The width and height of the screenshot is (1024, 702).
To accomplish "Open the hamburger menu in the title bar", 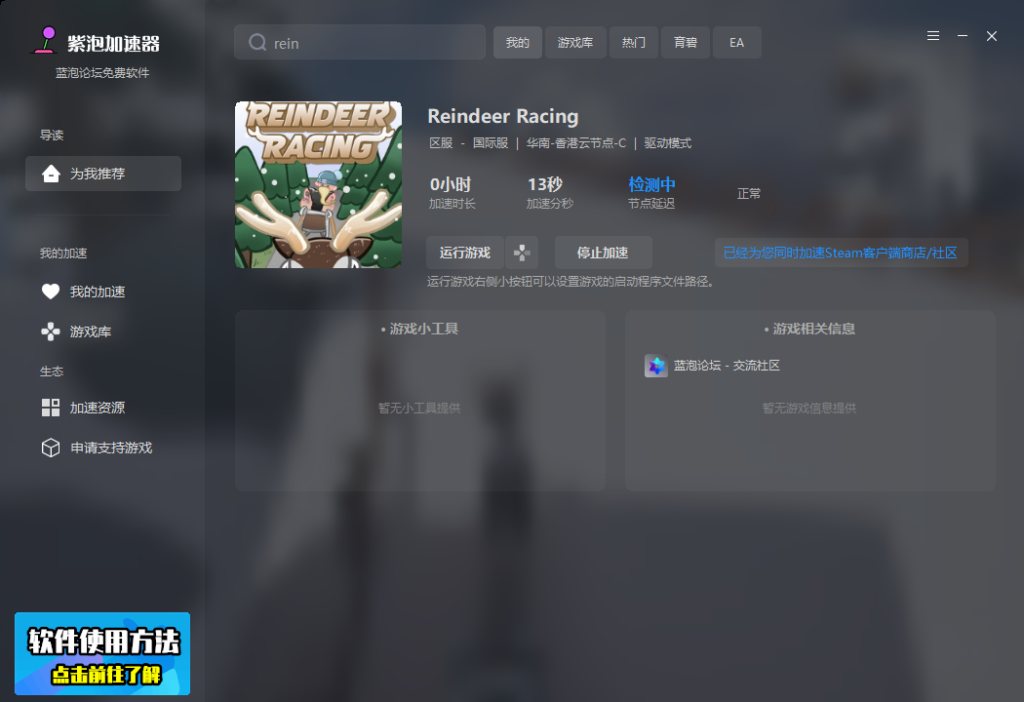I will coord(933,36).
